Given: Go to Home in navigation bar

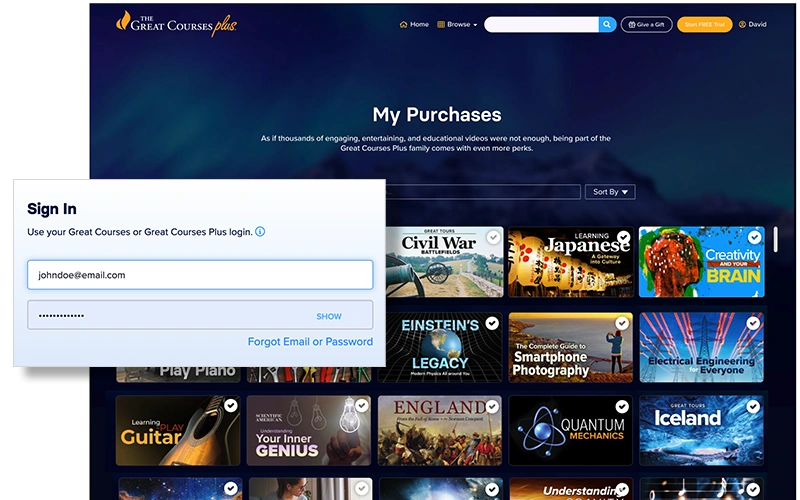Looking at the screenshot, I should click(414, 24).
